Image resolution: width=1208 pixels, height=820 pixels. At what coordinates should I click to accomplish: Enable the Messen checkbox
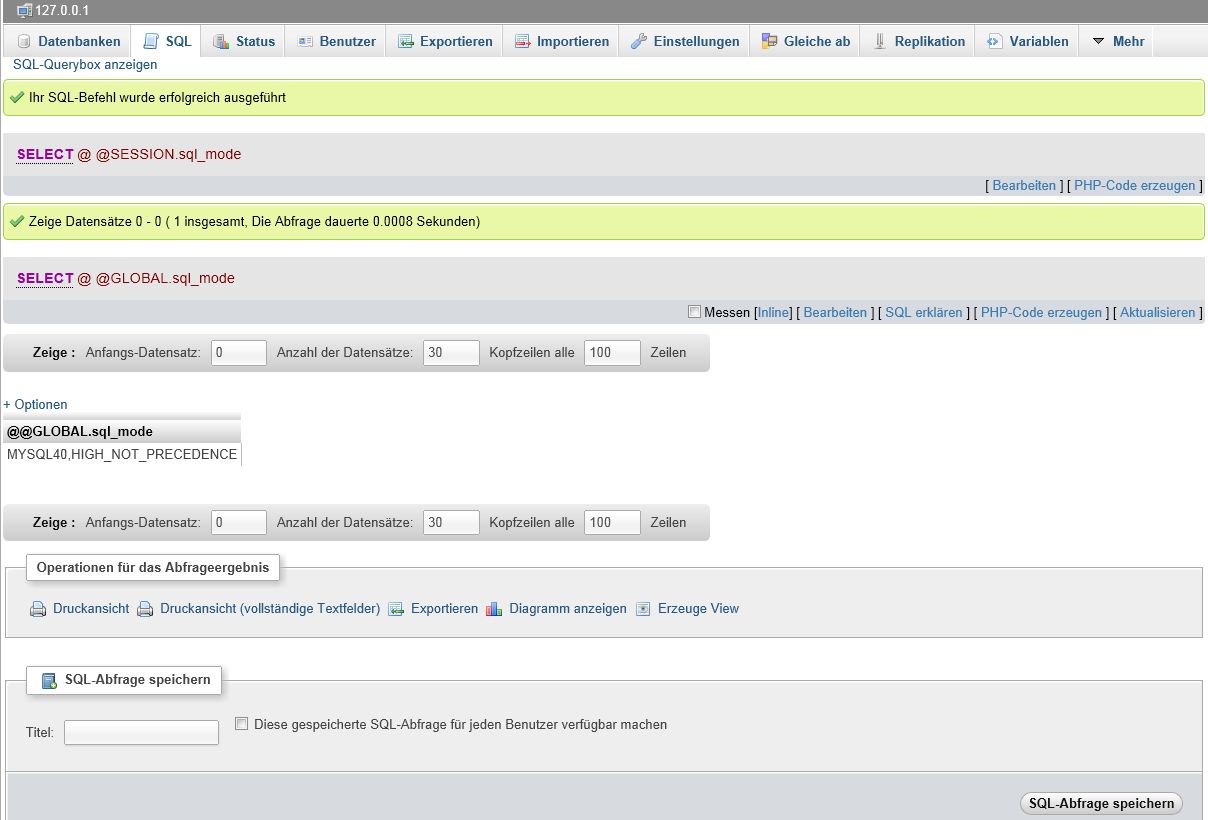[695, 312]
